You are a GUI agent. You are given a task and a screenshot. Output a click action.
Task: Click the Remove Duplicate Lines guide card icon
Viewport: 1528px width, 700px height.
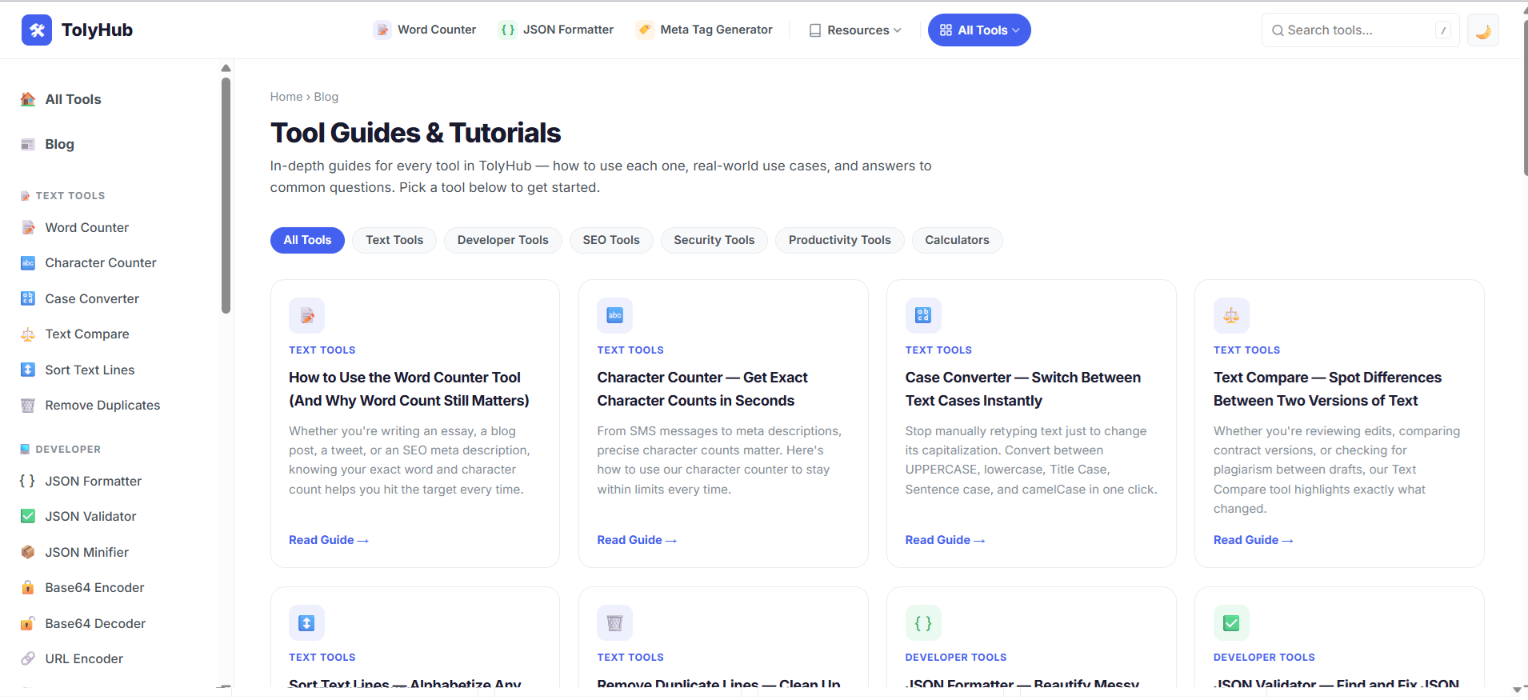coord(615,623)
